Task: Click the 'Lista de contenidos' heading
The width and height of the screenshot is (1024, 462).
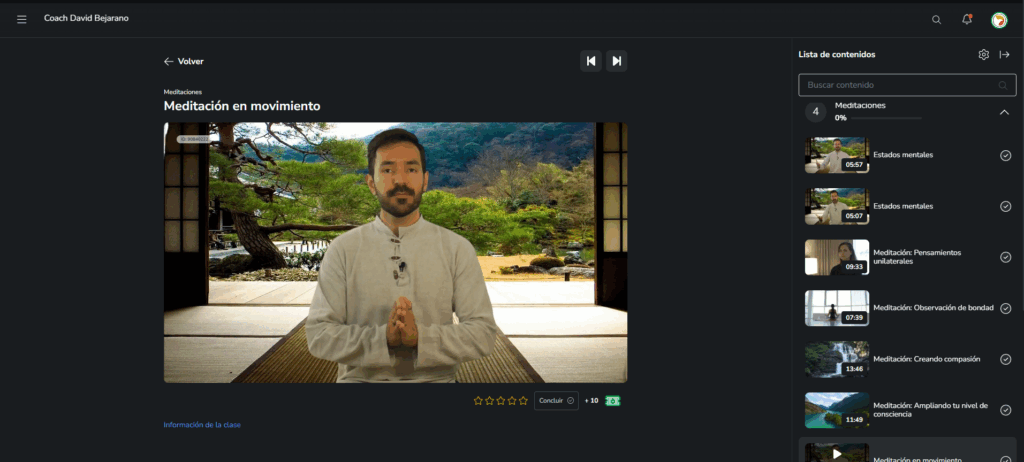Action: pos(837,55)
